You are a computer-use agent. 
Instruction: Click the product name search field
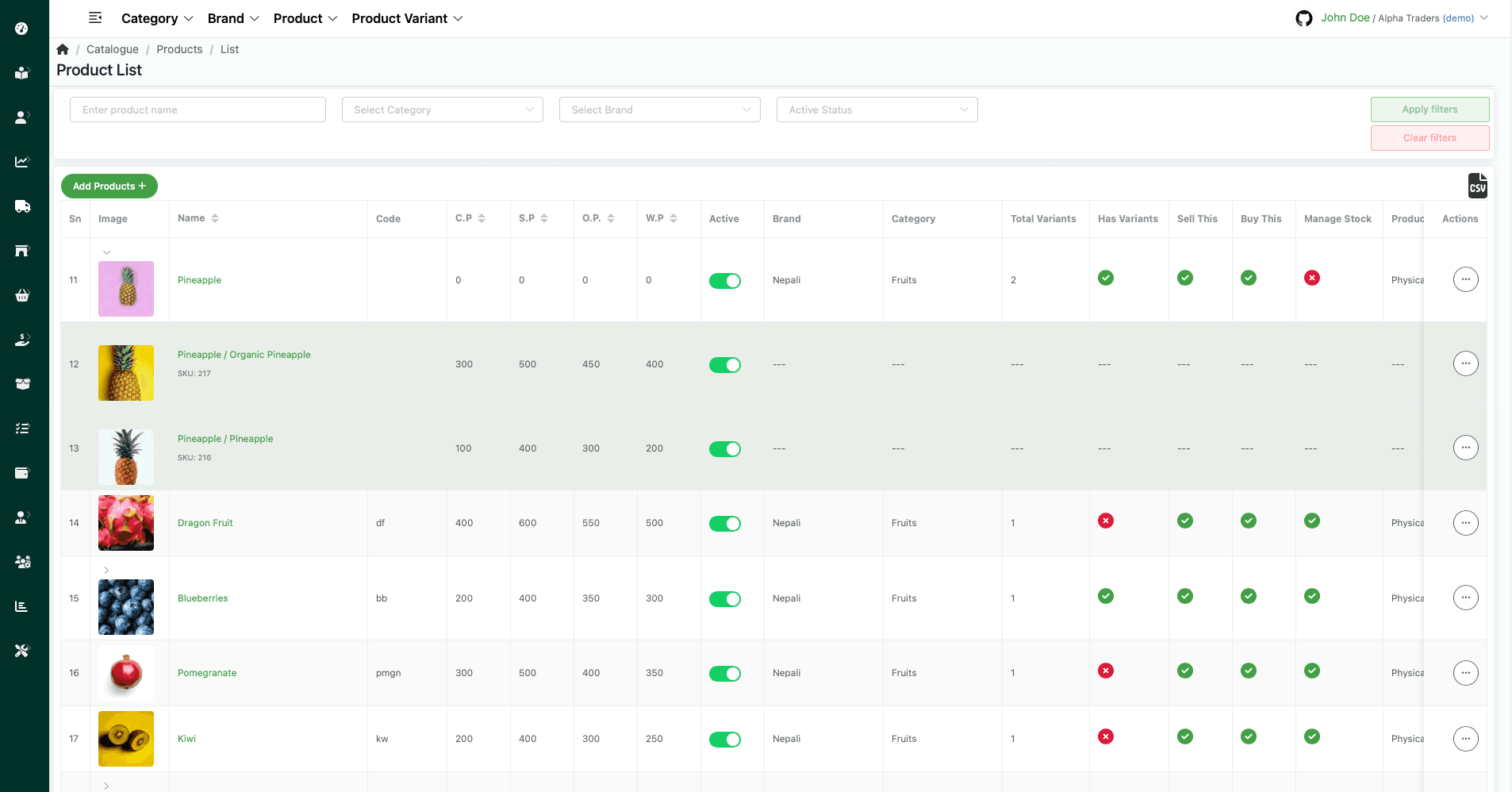tap(198, 110)
